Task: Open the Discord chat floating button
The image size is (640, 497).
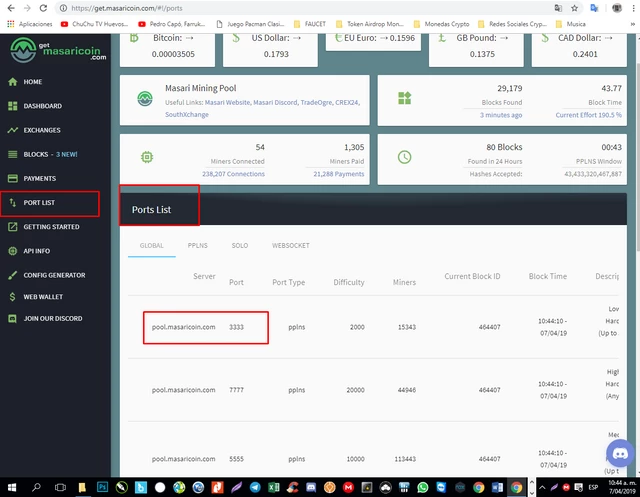Action: [x=620, y=453]
